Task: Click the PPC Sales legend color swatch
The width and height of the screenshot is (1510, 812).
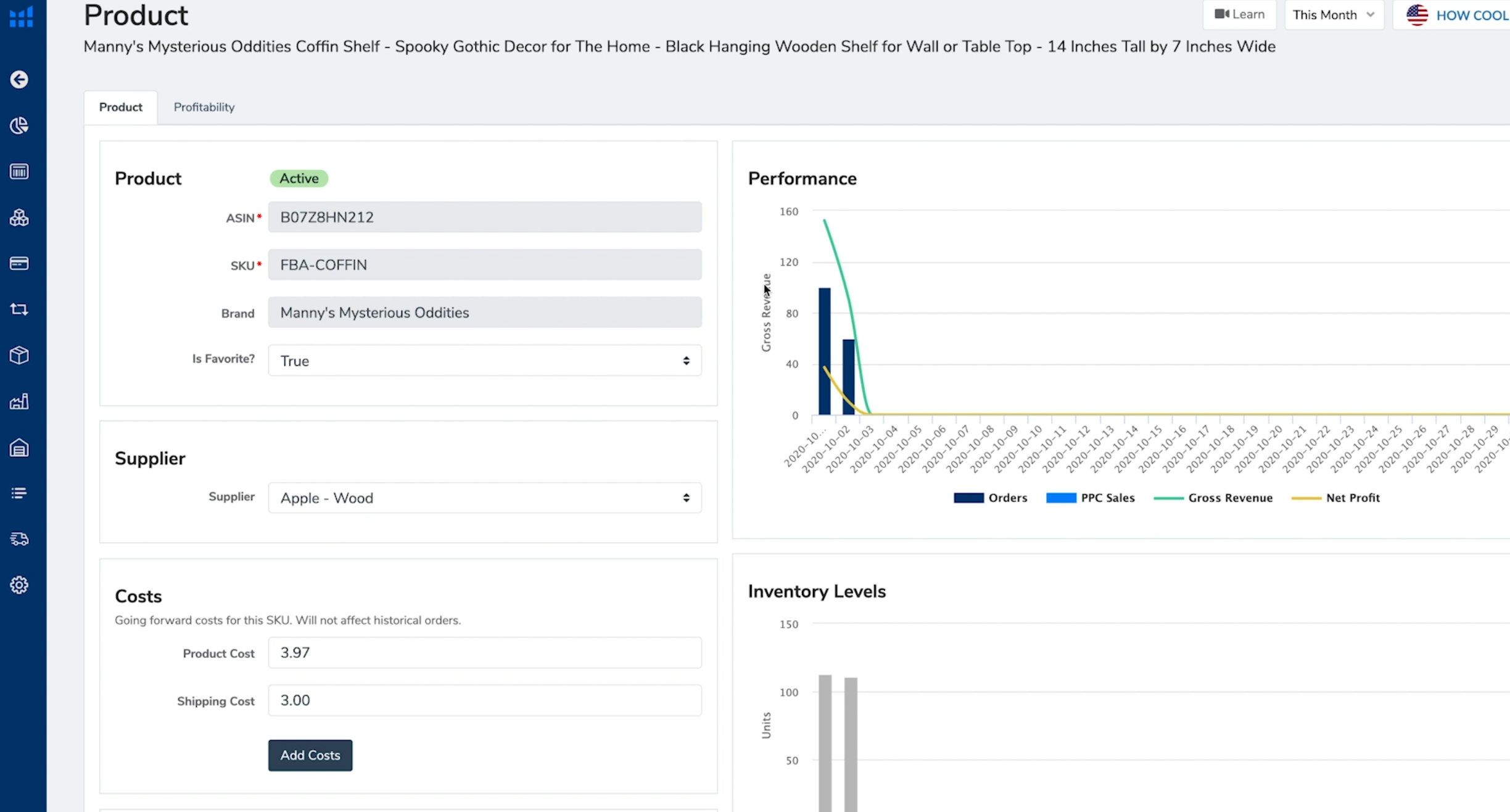Action: tap(1061, 498)
